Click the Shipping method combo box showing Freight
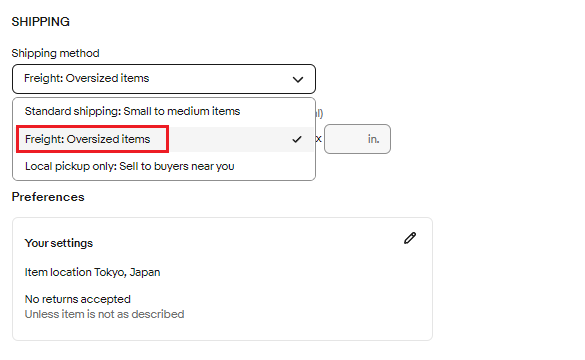The width and height of the screenshot is (585, 360). point(164,79)
